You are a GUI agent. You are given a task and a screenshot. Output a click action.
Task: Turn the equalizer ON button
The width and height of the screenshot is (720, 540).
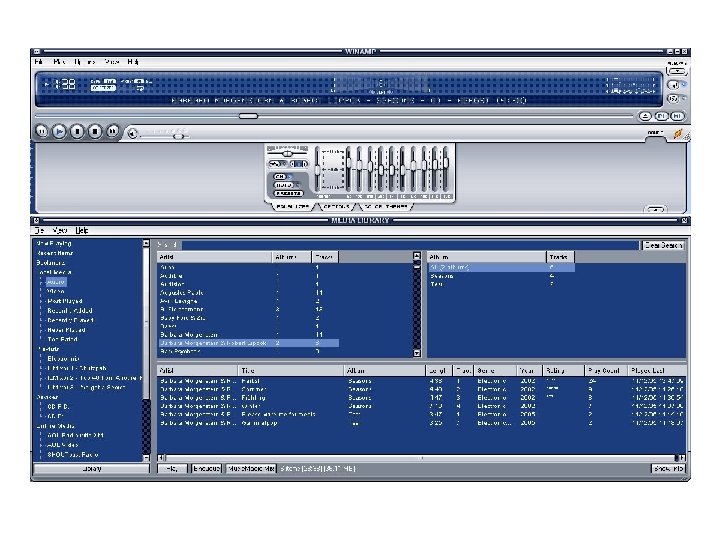click(x=280, y=177)
